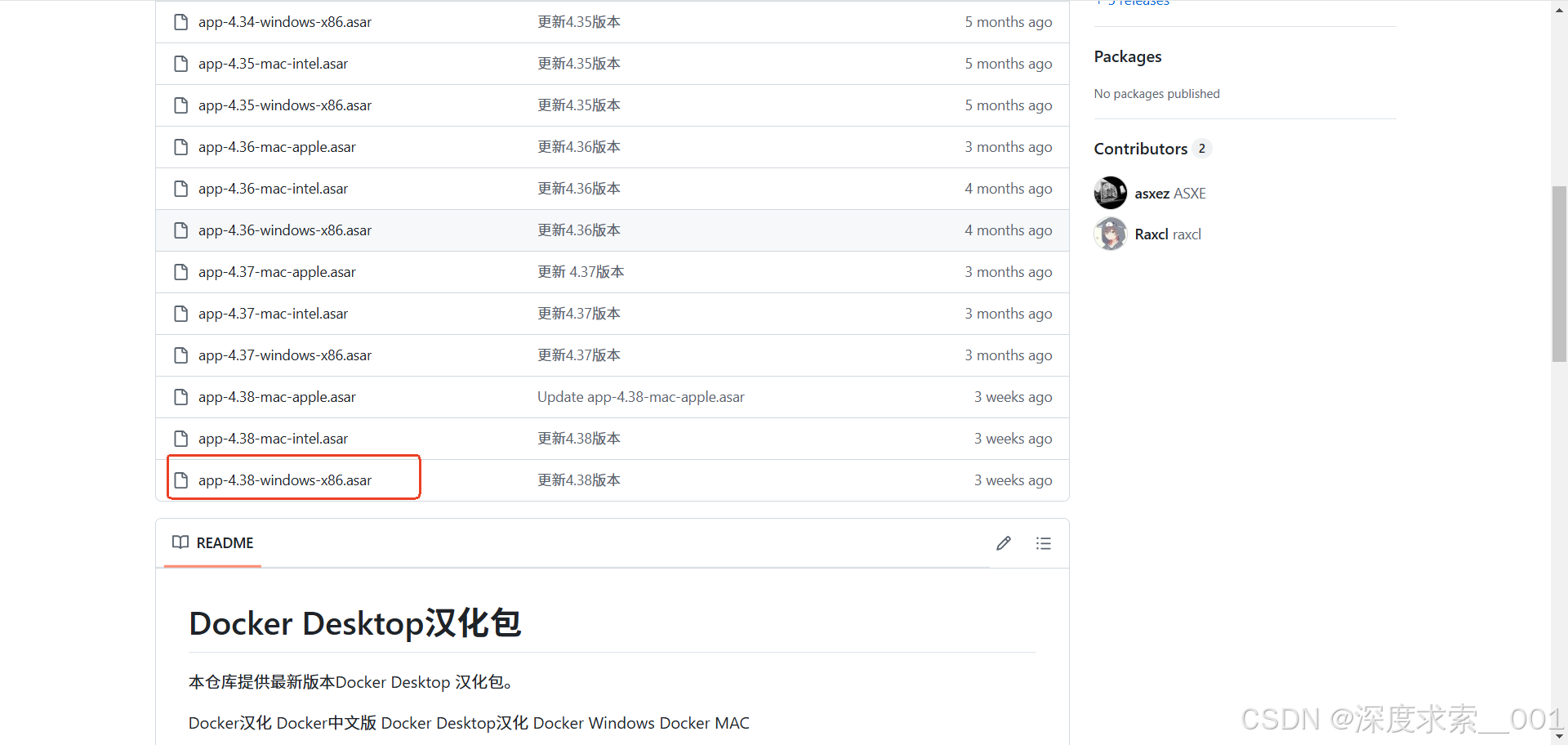The image size is (1568, 745).
Task: Open commit '更新 4.37版本' for app-4.37-mac-apple
Action: click(581, 272)
